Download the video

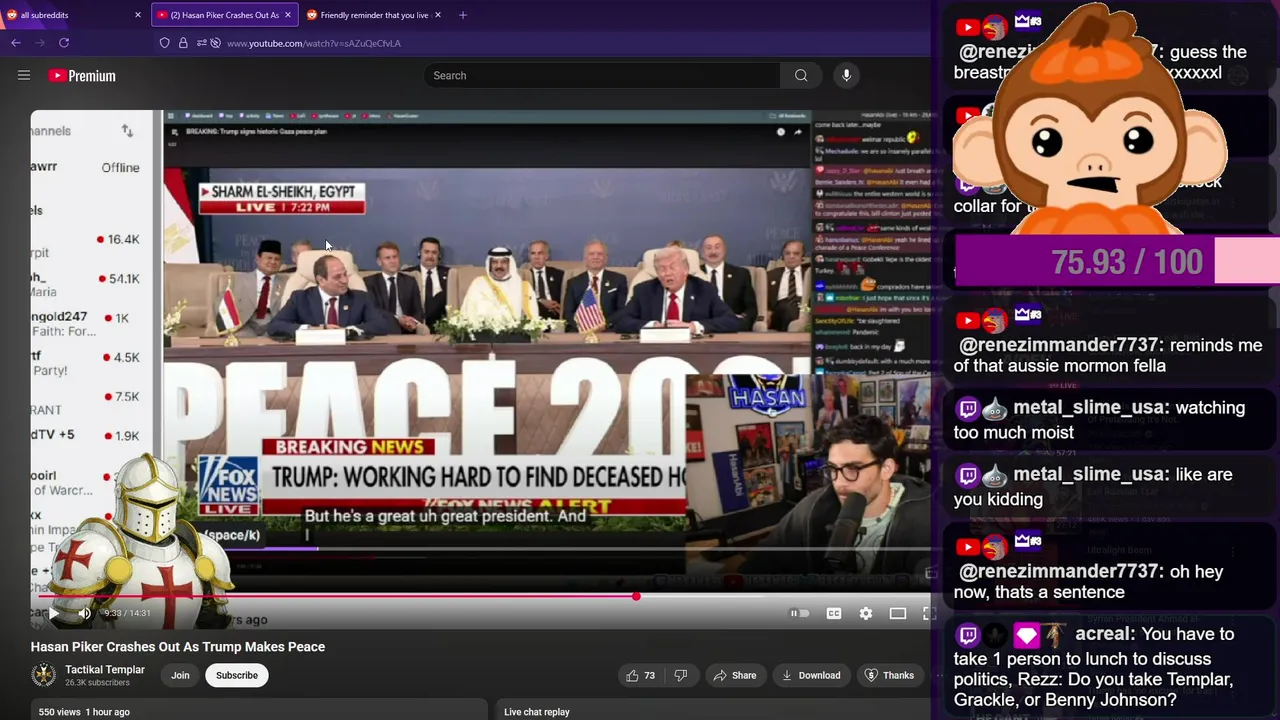(x=811, y=675)
